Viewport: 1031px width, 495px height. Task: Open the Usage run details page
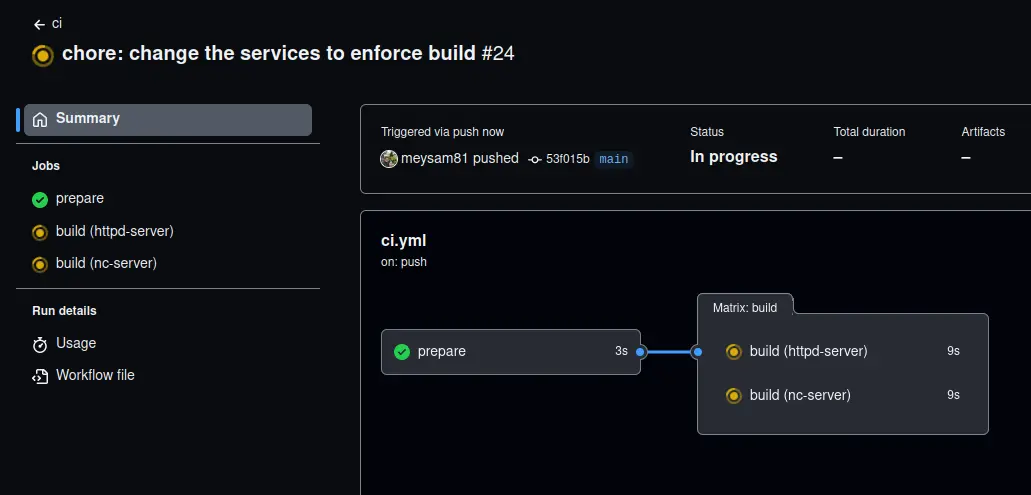click(x=76, y=344)
